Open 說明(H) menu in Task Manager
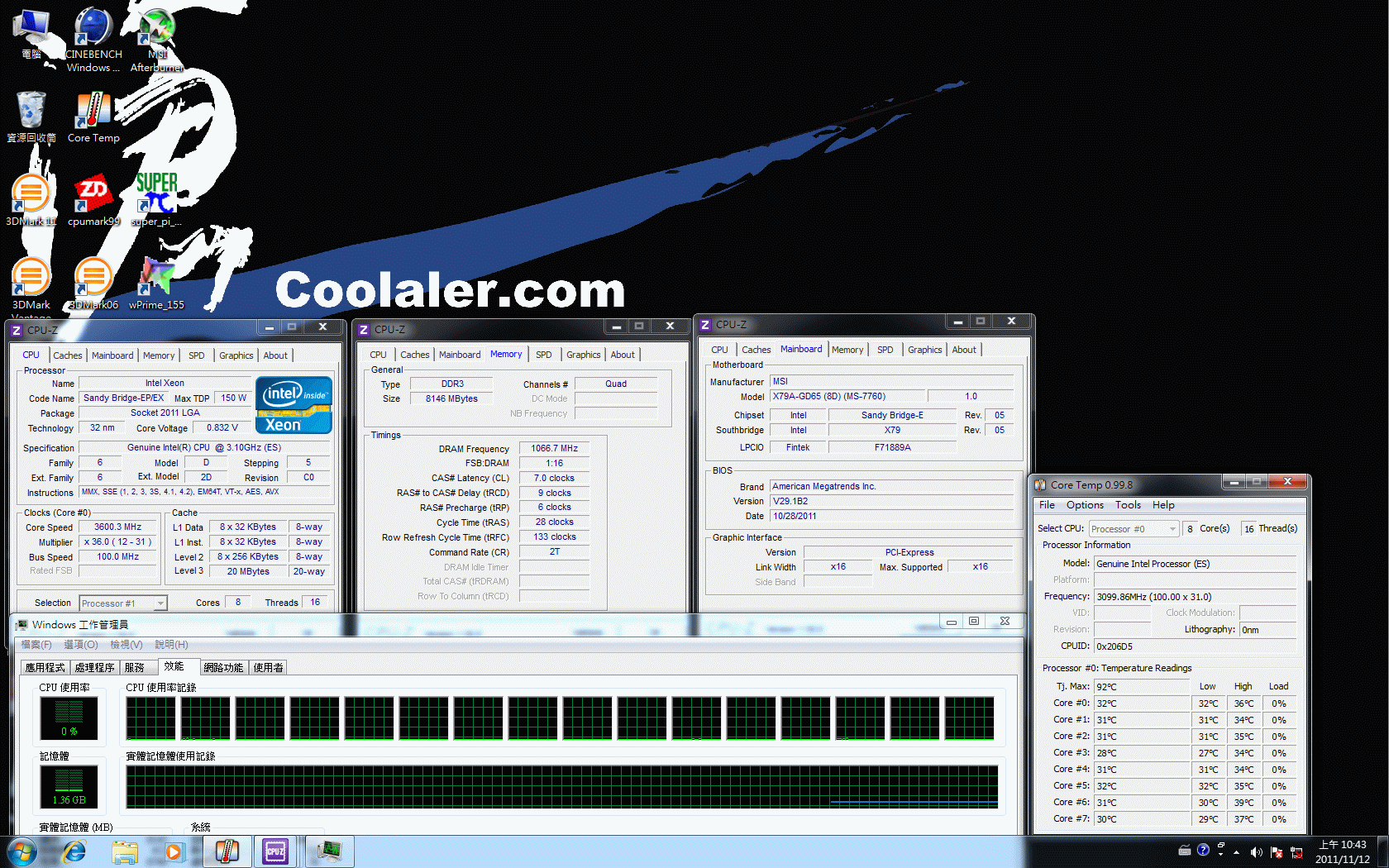The width and height of the screenshot is (1389, 868). coord(171,645)
